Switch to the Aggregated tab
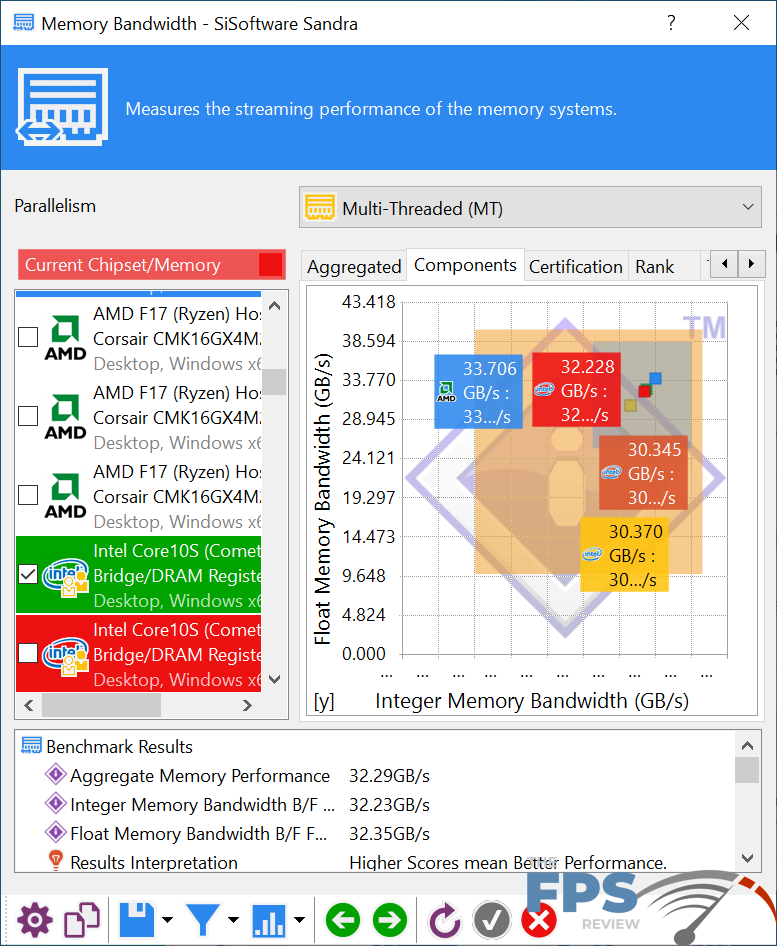Viewport: 777px width, 946px height. tap(354, 266)
